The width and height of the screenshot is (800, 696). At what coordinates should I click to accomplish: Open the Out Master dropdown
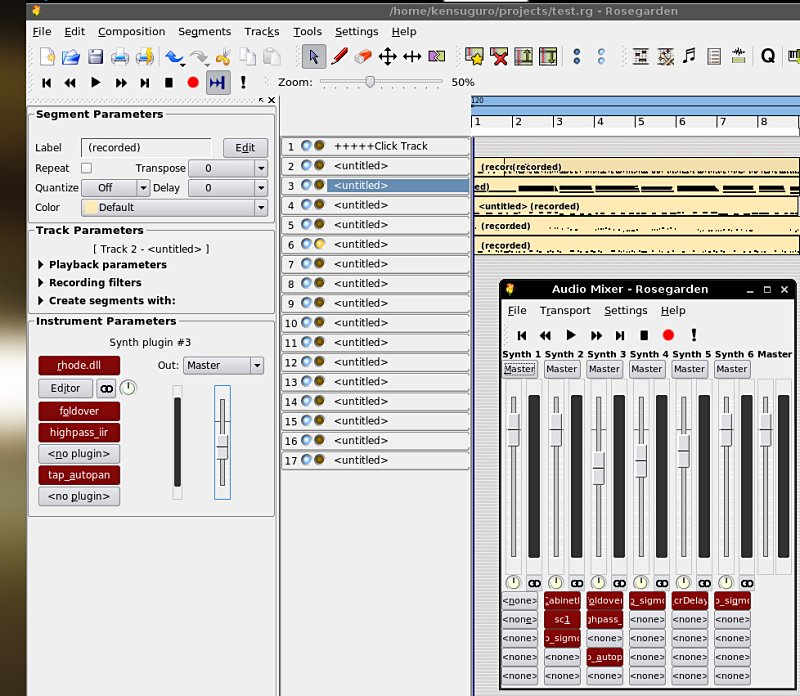click(223, 365)
